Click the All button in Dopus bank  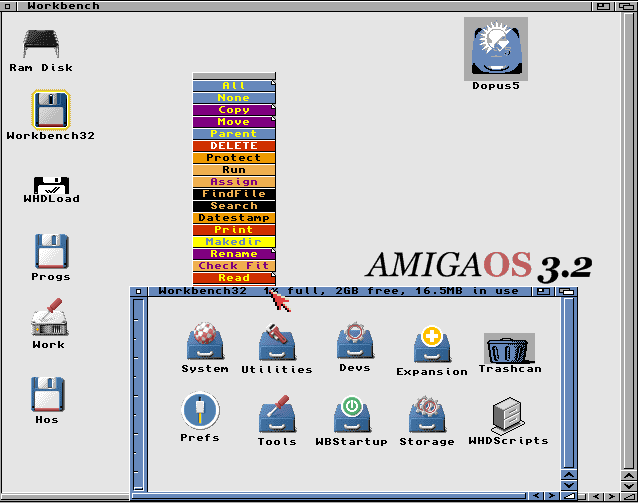click(x=234, y=86)
